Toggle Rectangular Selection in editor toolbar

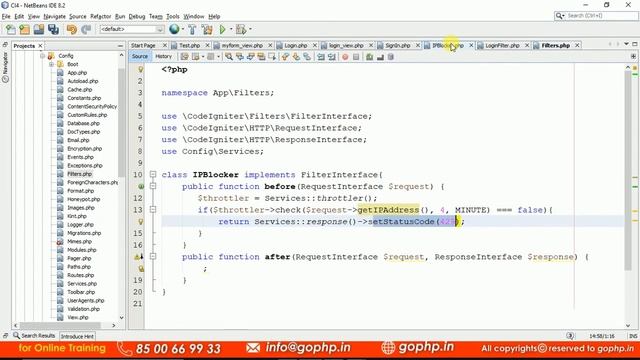[271, 57]
